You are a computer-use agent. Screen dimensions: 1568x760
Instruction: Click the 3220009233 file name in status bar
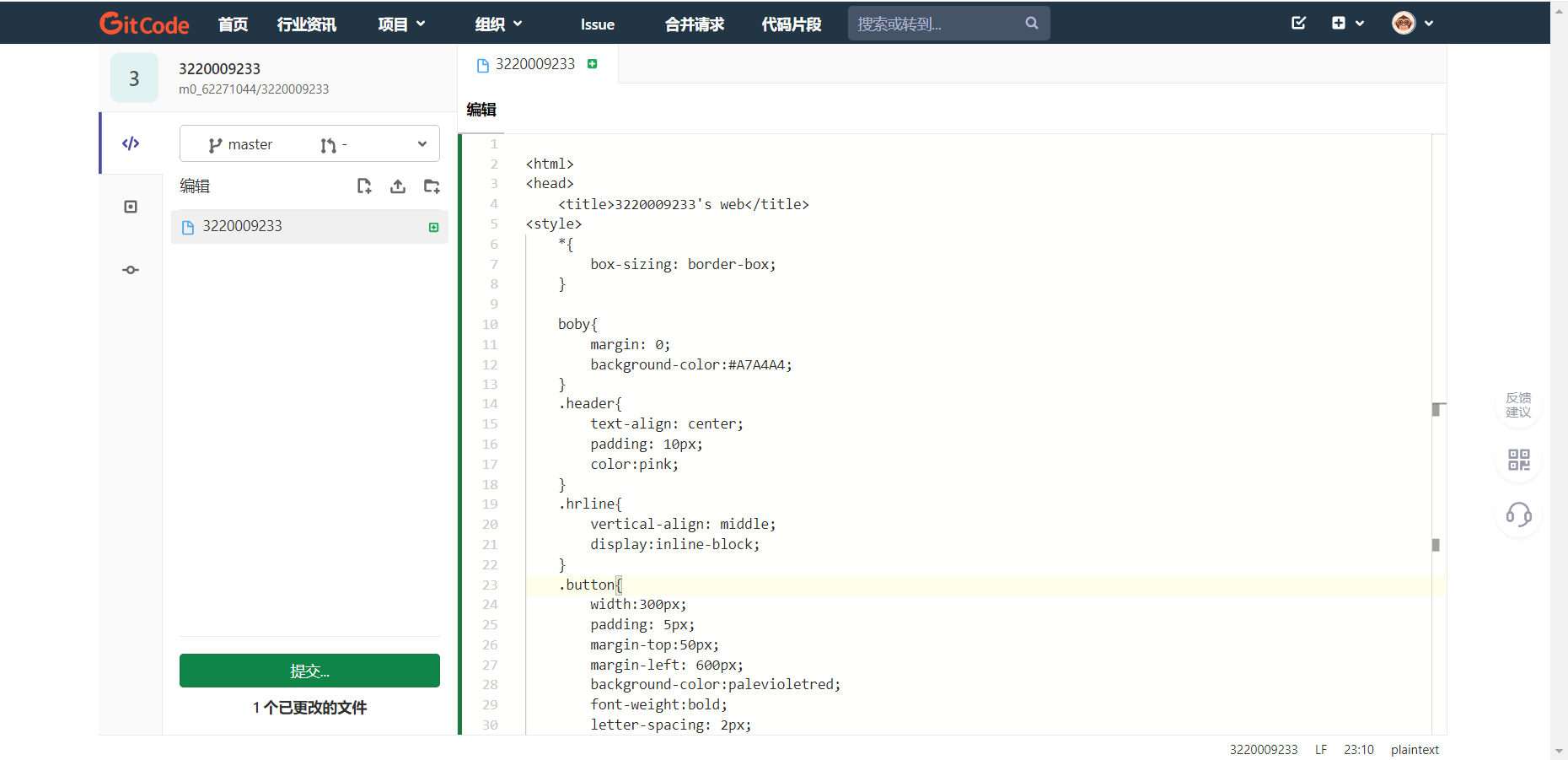(1264, 750)
